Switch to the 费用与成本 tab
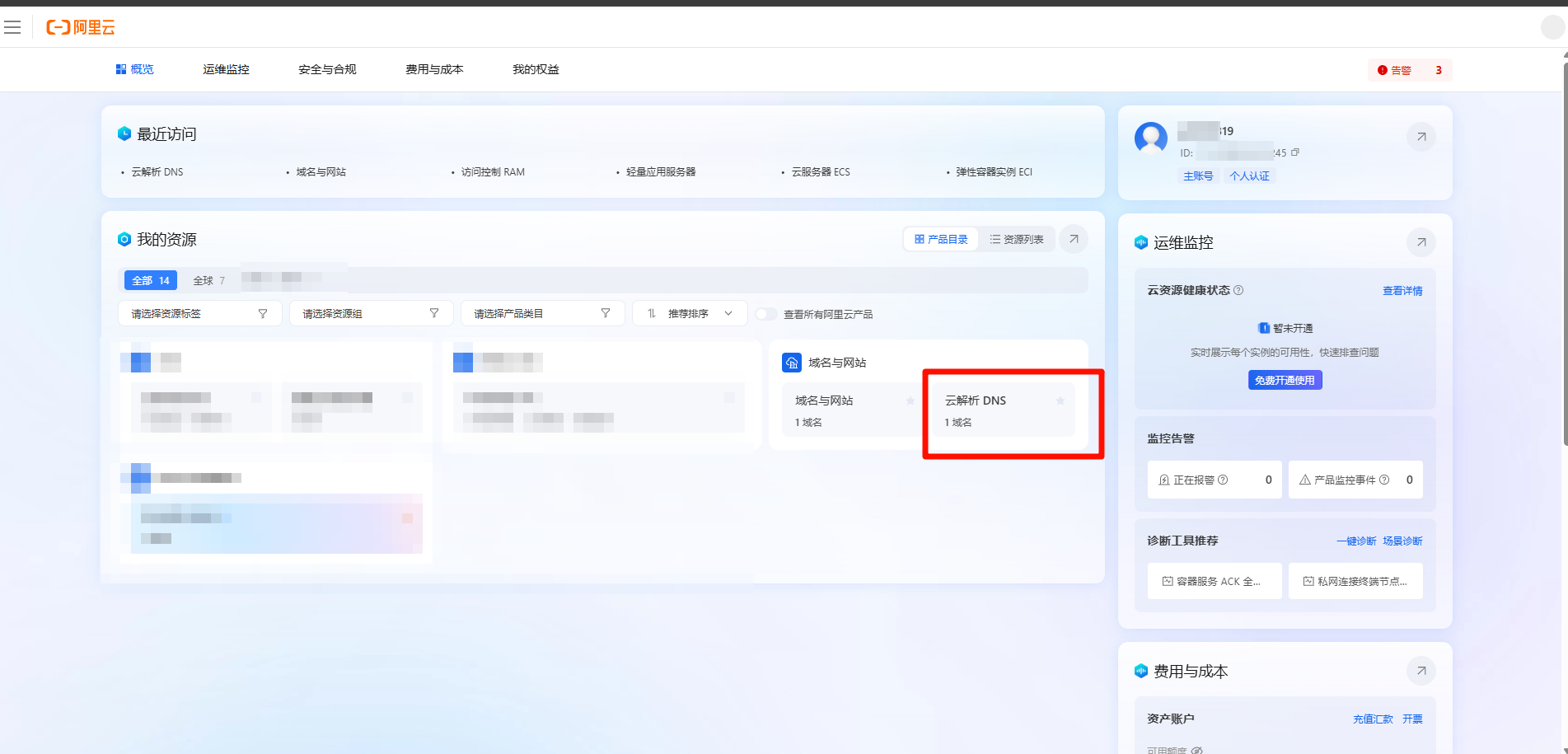 (434, 69)
